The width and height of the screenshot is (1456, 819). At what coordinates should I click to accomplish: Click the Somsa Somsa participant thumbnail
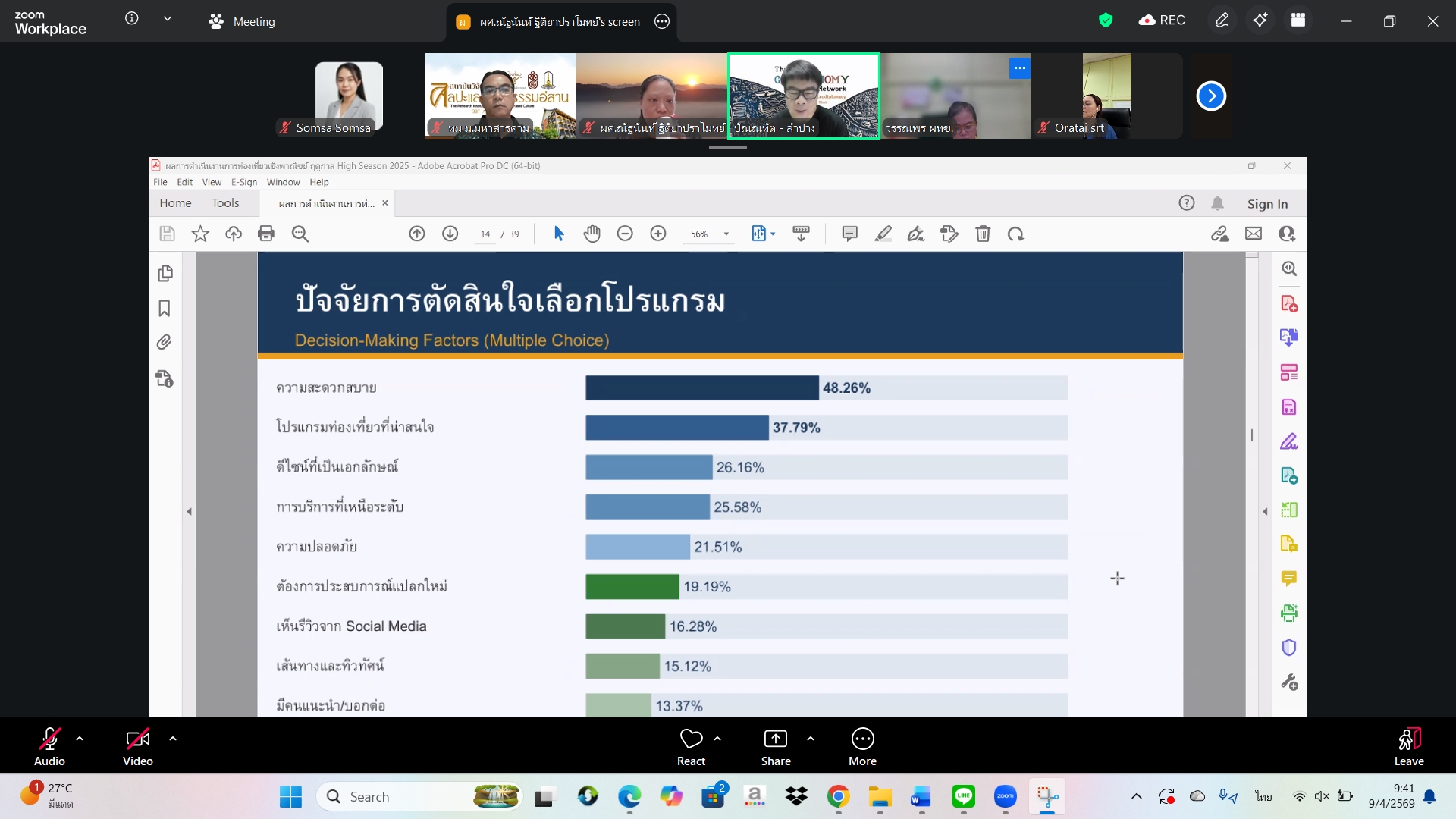click(349, 96)
